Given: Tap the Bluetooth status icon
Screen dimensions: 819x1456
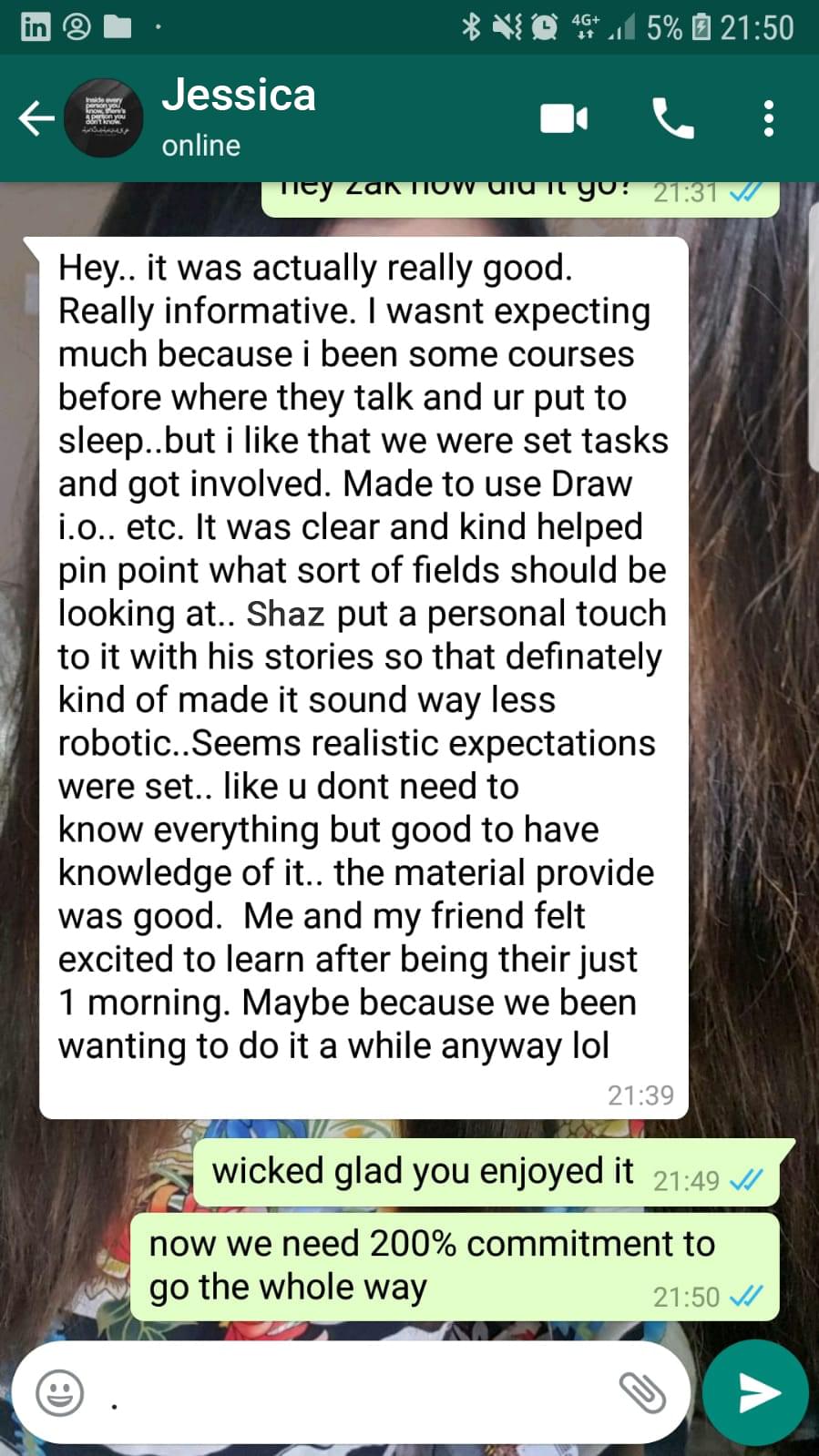Looking at the screenshot, I should (x=470, y=28).
